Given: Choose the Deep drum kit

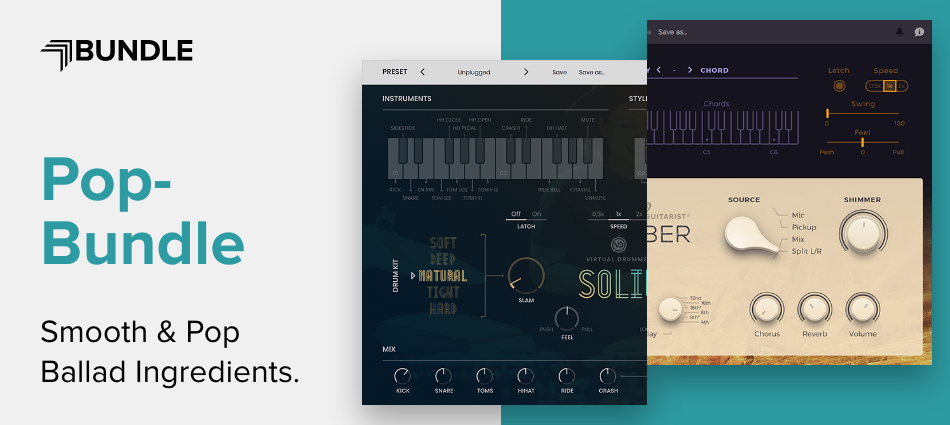Looking at the screenshot, I should [x=443, y=259].
